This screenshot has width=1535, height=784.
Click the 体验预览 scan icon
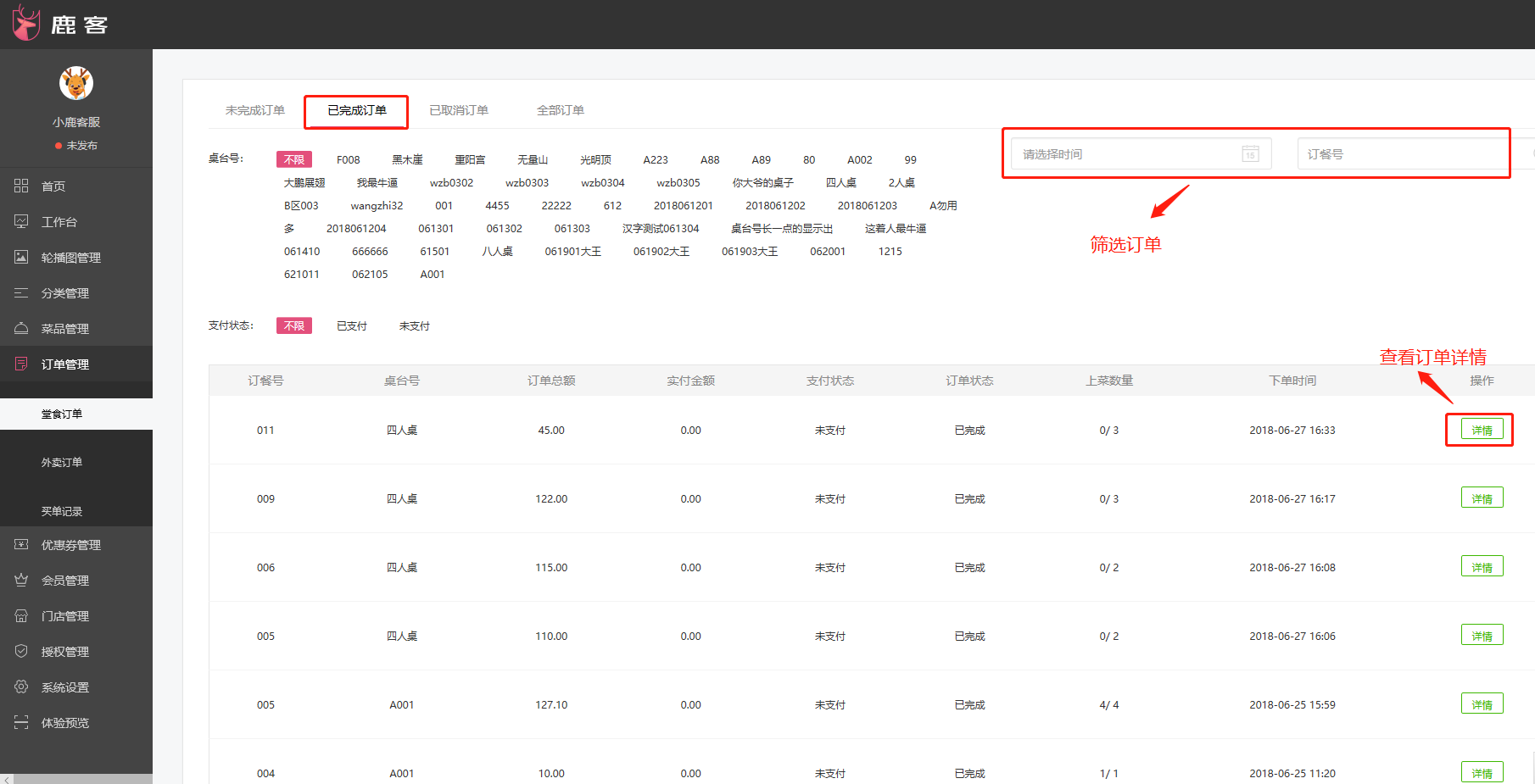click(x=21, y=722)
